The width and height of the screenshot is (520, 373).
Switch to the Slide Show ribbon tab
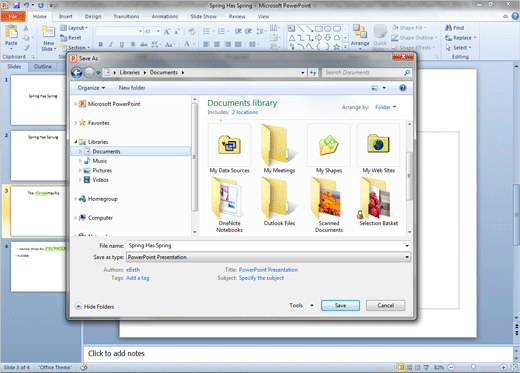pyautogui.click(x=203, y=16)
